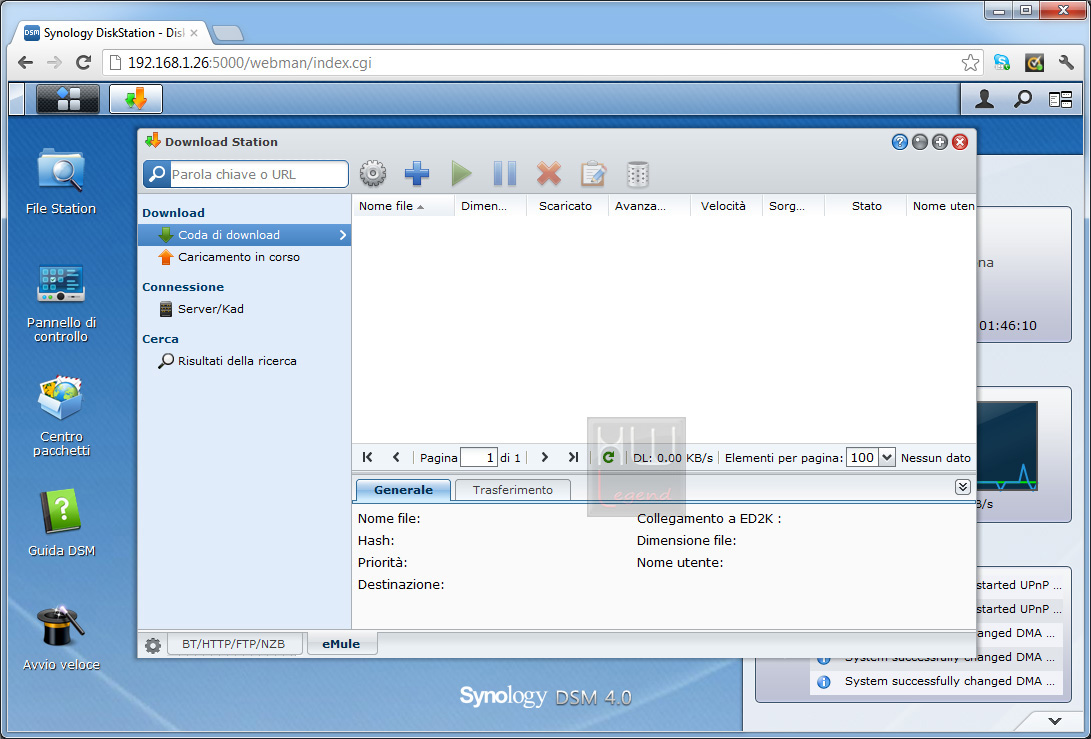The image size is (1091, 739).
Task: Sort by Scaricato column header
Action: (566, 206)
